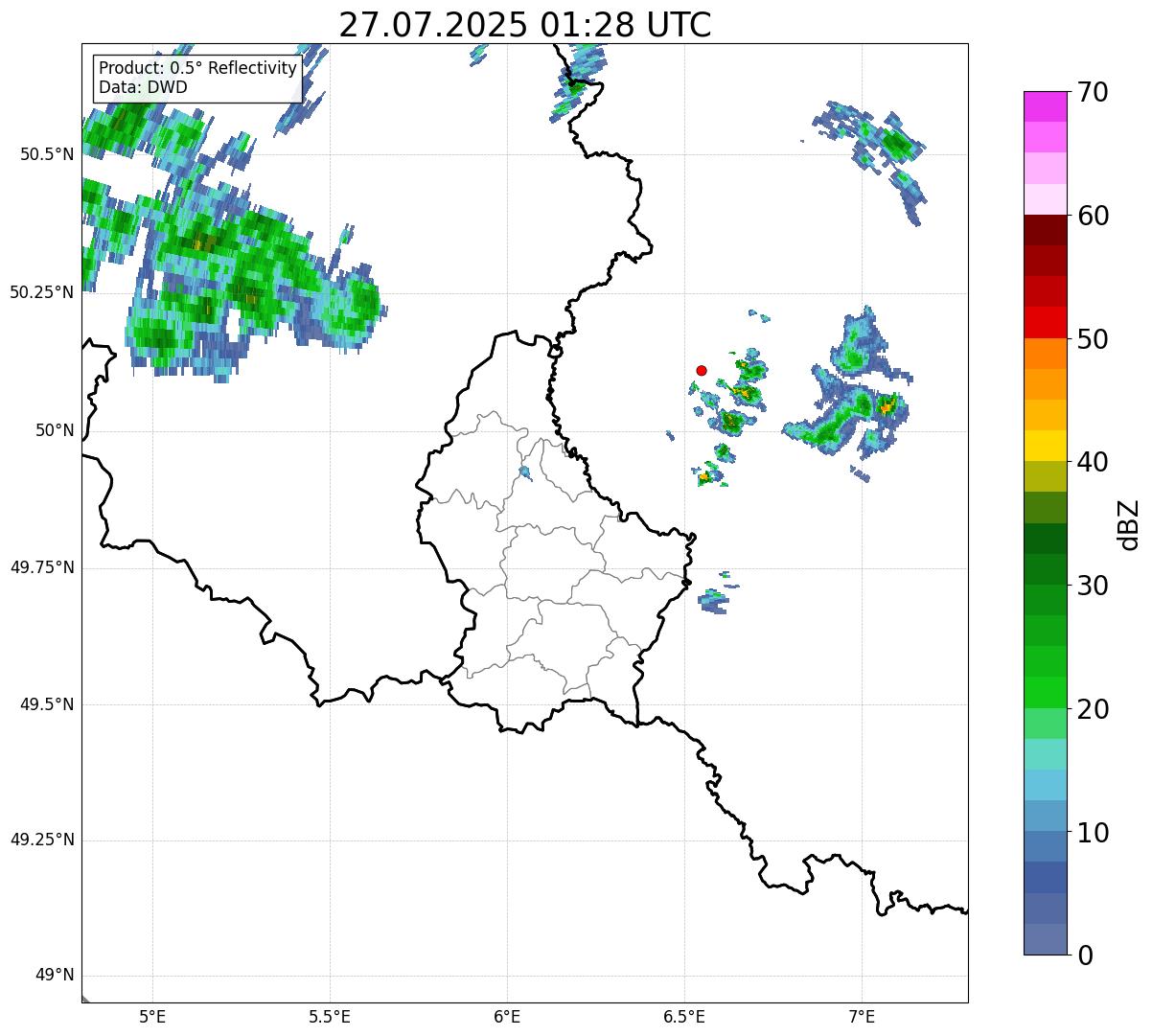Click the 7°E longitude label
The height and width of the screenshot is (1036, 1152).
click(862, 1016)
